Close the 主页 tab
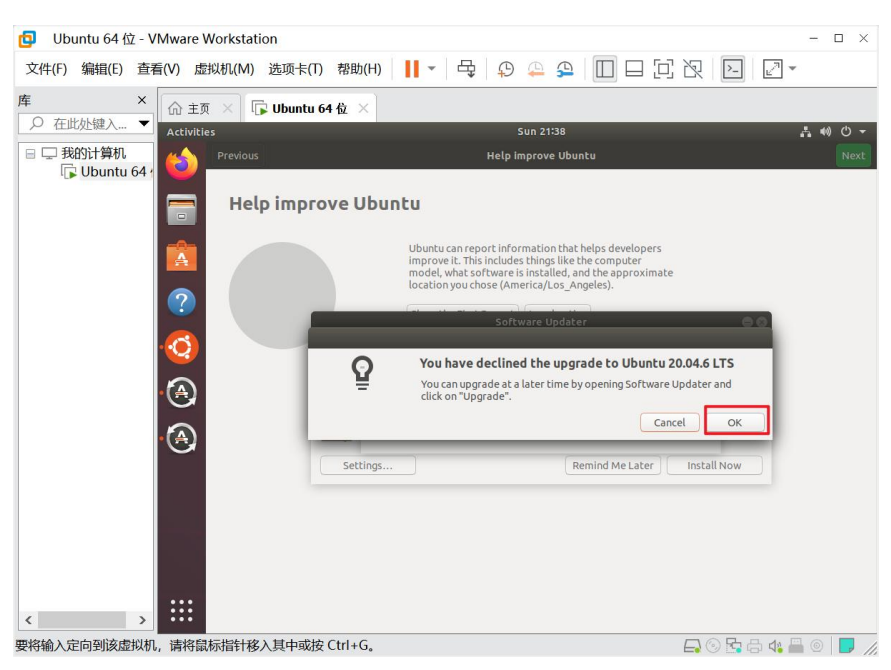 [227, 108]
